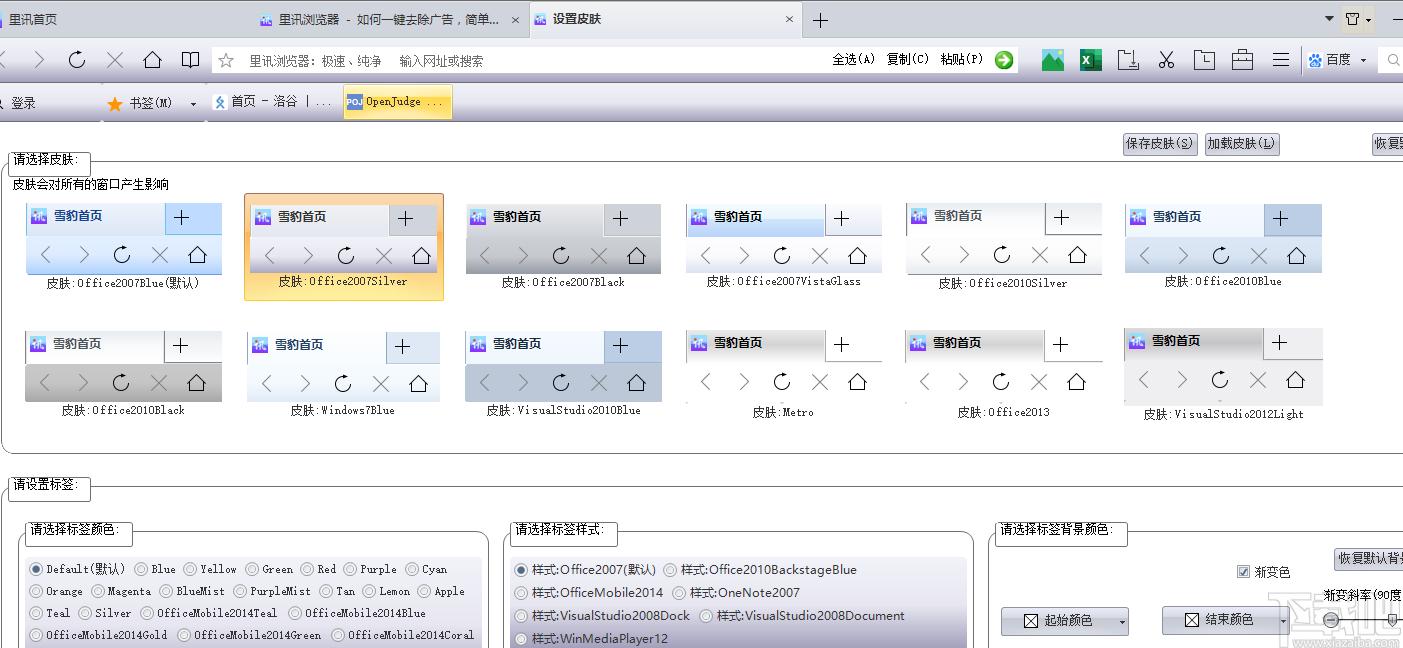The height and width of the screenshot is (648, 1403).
Task: Open the OpenJudge bookmark
Action: click(x=397, y=102)
